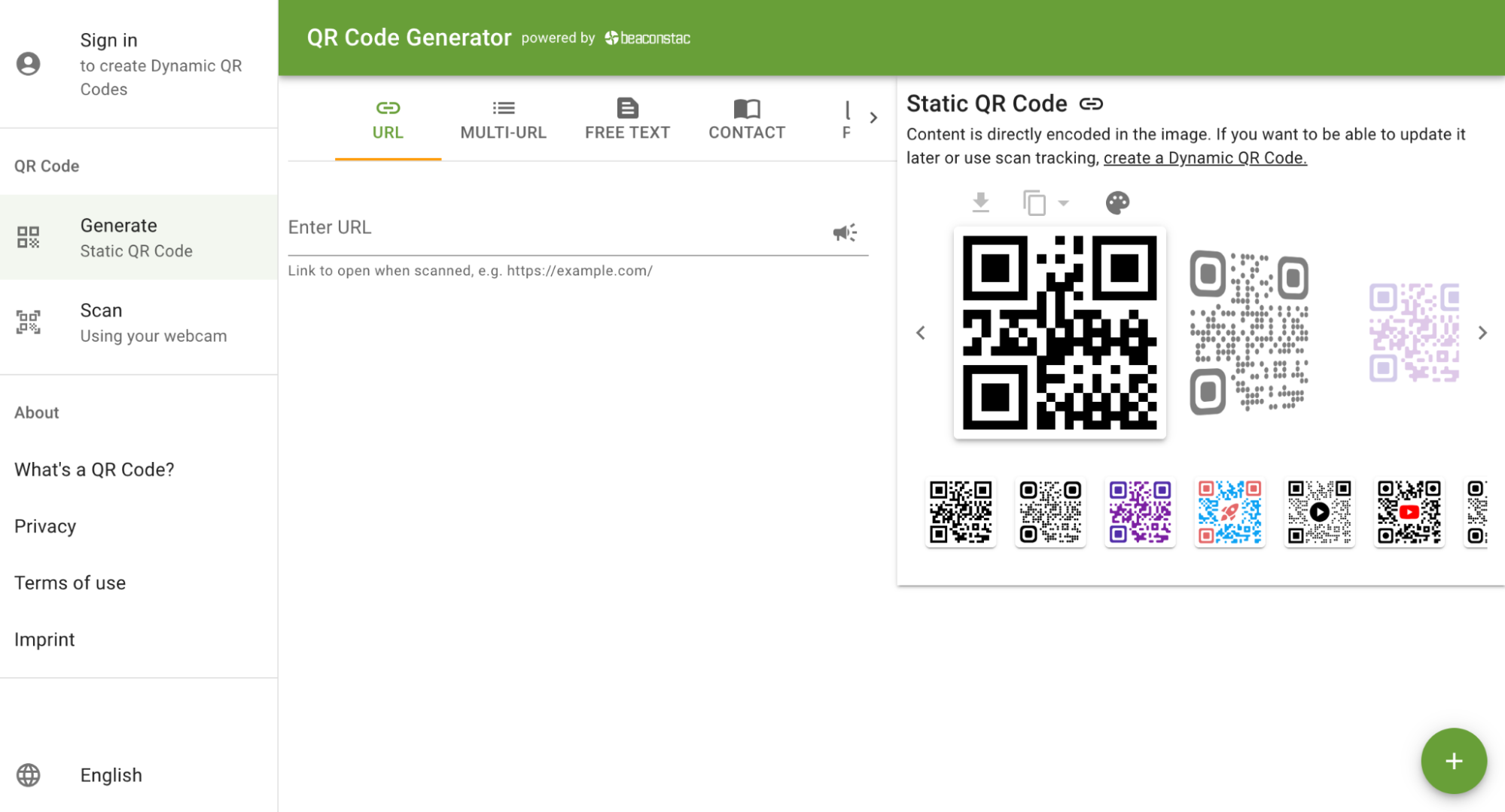Image resolution: width=1505 pixels, height=812 pixels.
Task: Open the Privacy page
Action: click(45, 526)
